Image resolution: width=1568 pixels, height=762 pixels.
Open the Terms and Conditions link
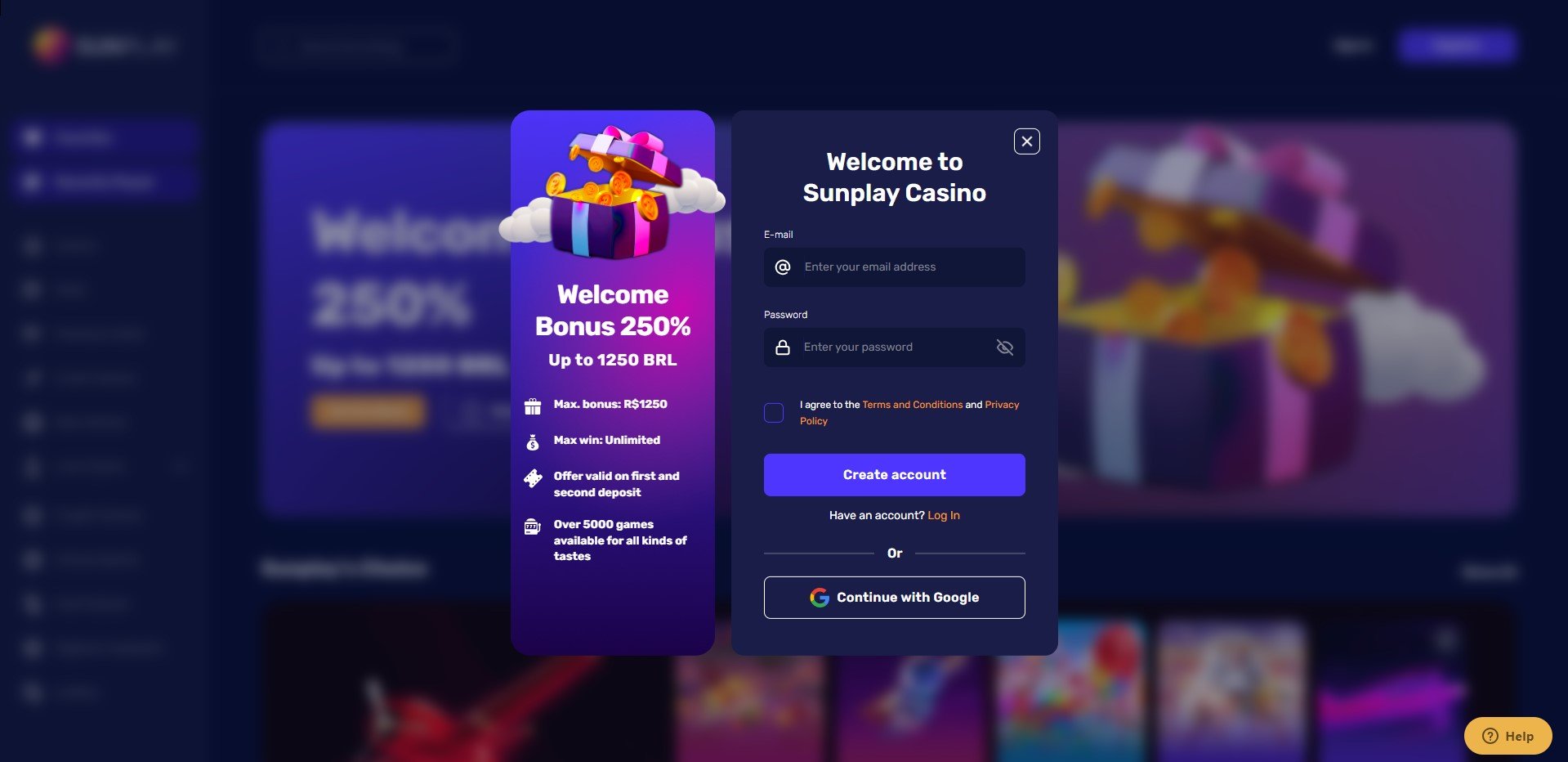pyautogui.click(x=913, y=405)
